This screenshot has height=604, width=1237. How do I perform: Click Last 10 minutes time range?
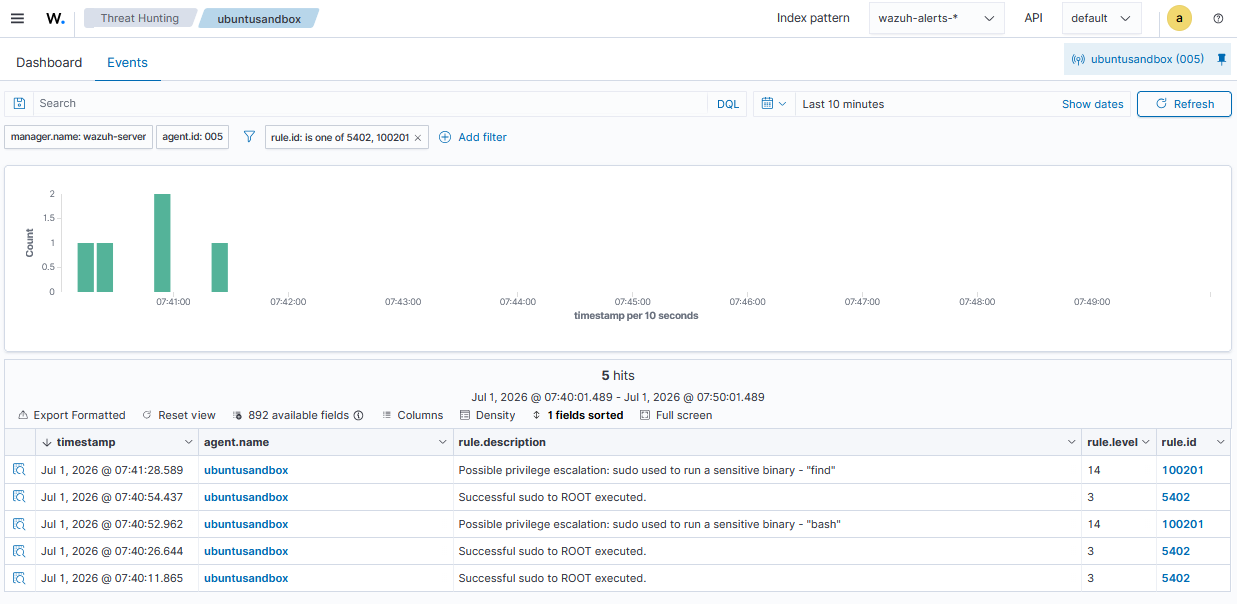[x=843, y=104]
